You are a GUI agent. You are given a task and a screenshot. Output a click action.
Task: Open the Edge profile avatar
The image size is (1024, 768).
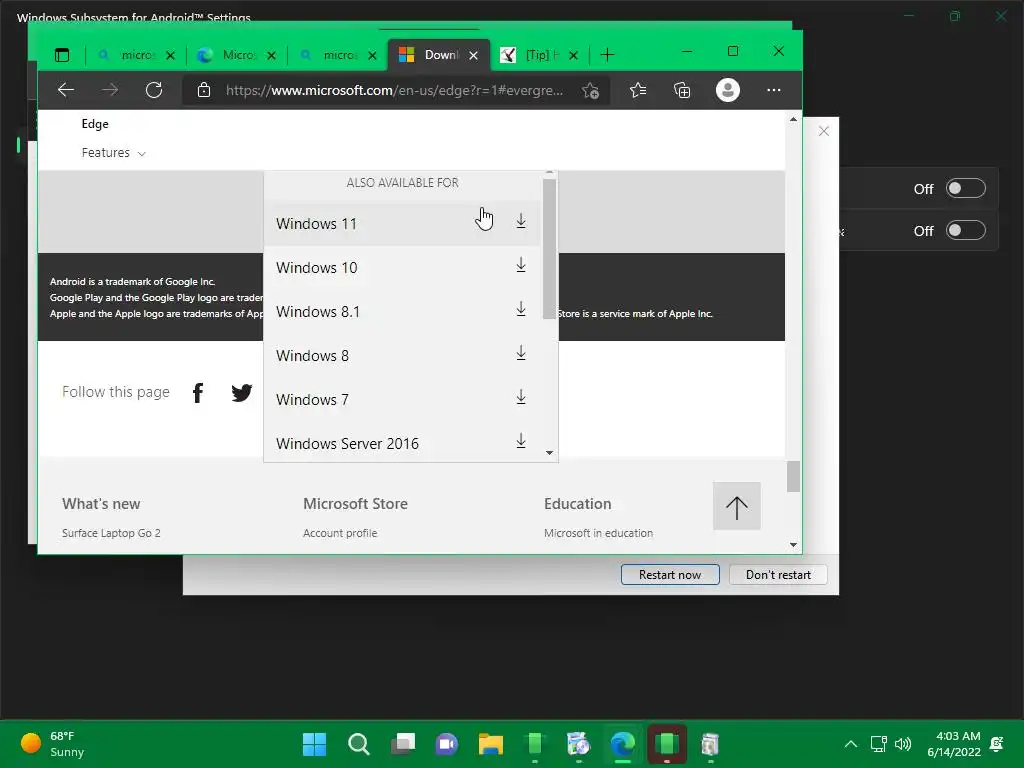click(728, 90)
